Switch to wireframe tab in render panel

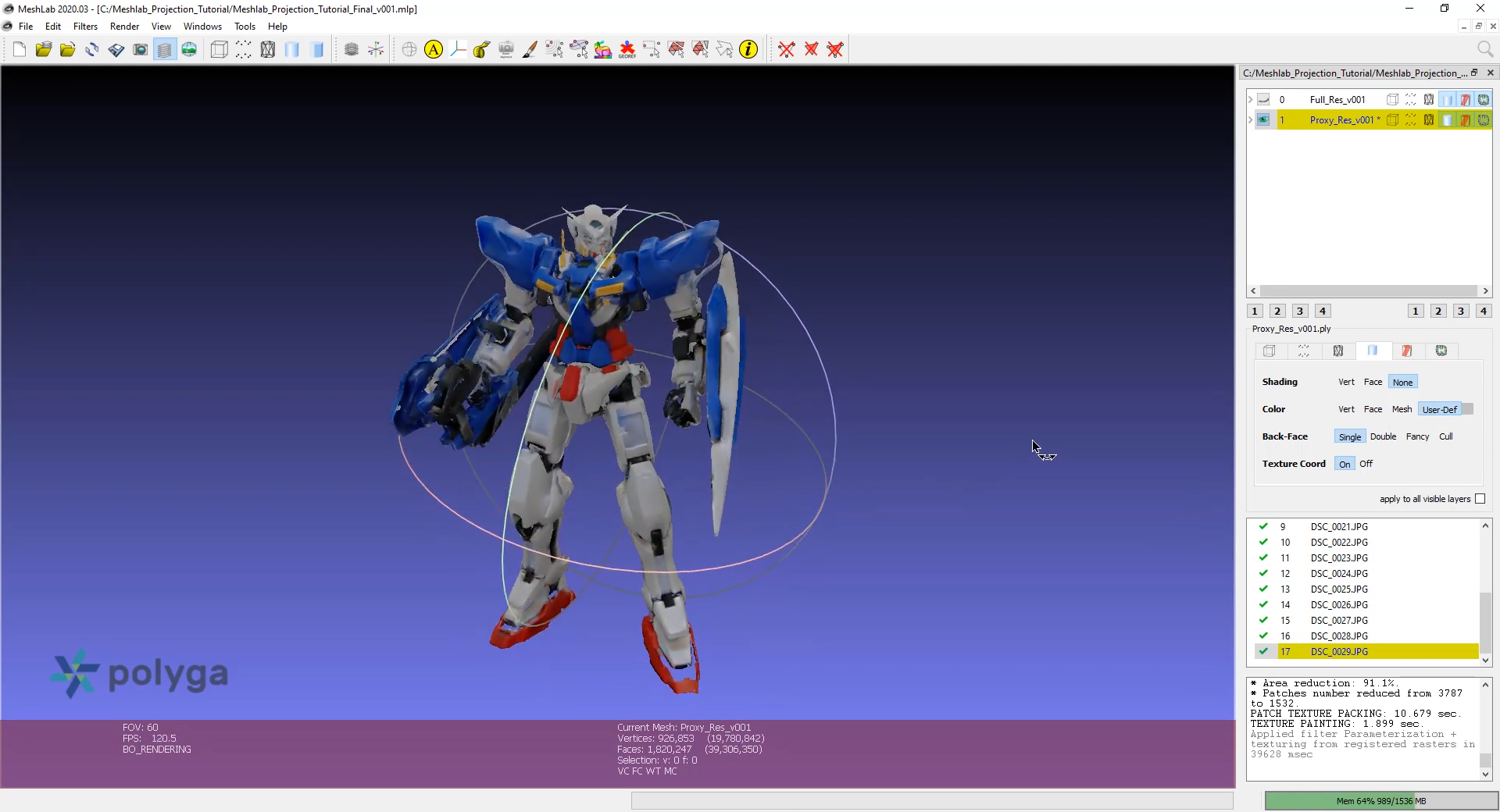1338,351
